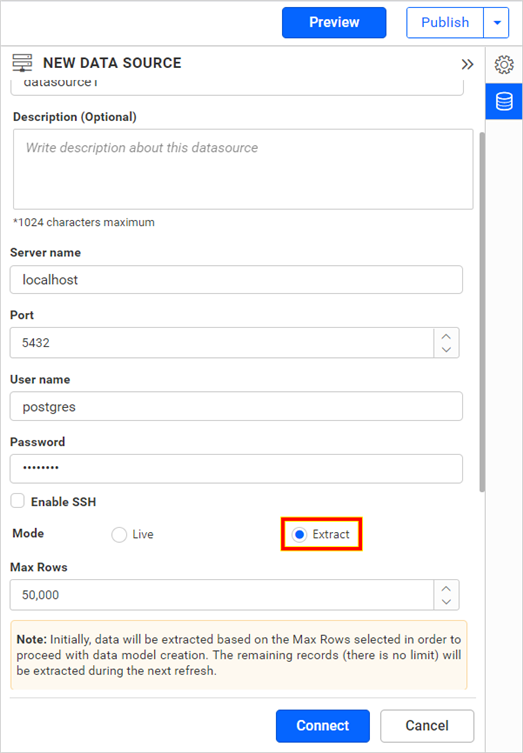Select the Extract mode radio button
The image size is (523, 753).
click(x=299, y=534)
